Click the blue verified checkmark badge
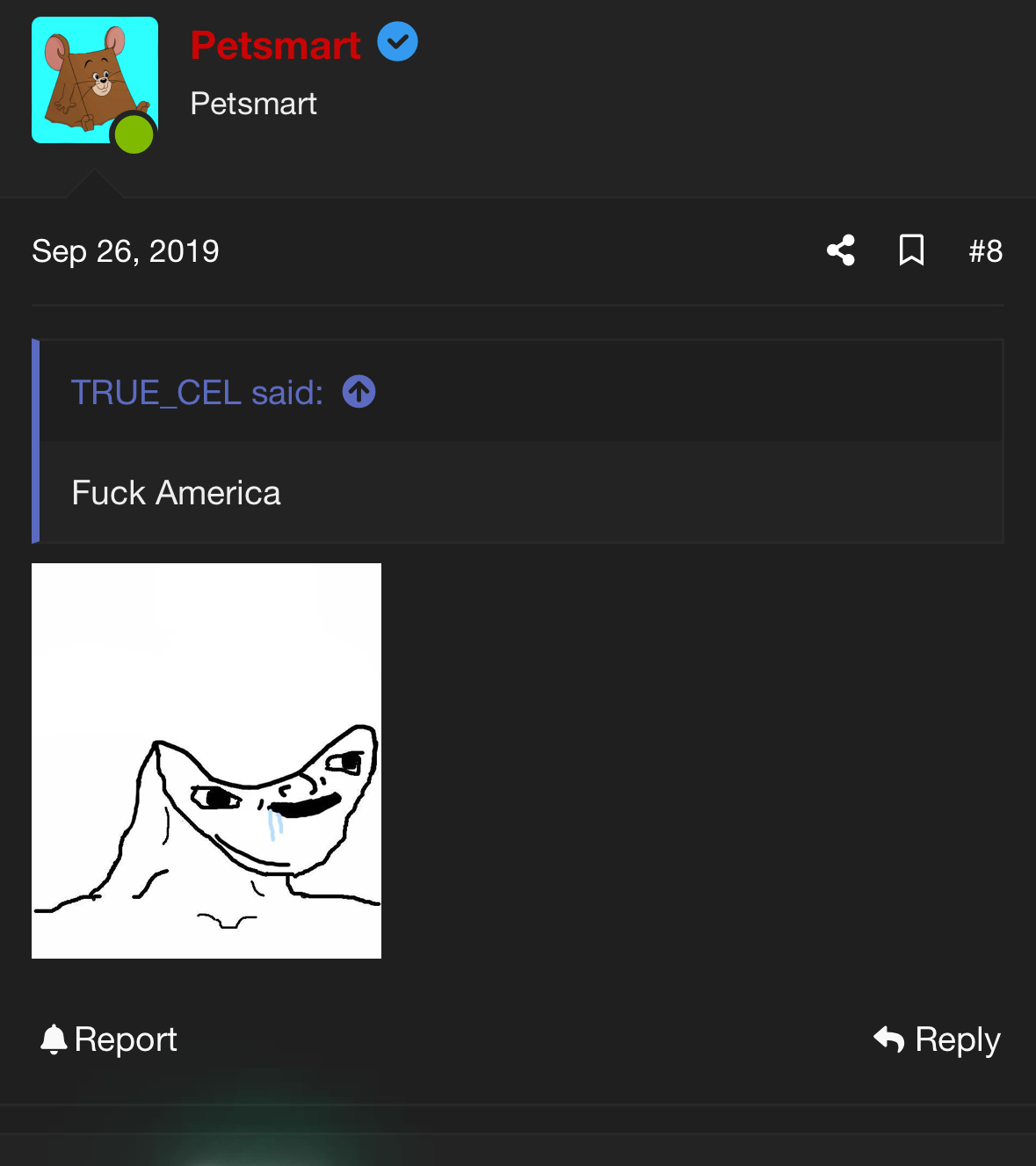1036x1166 pixels. [x=397, y=42]
